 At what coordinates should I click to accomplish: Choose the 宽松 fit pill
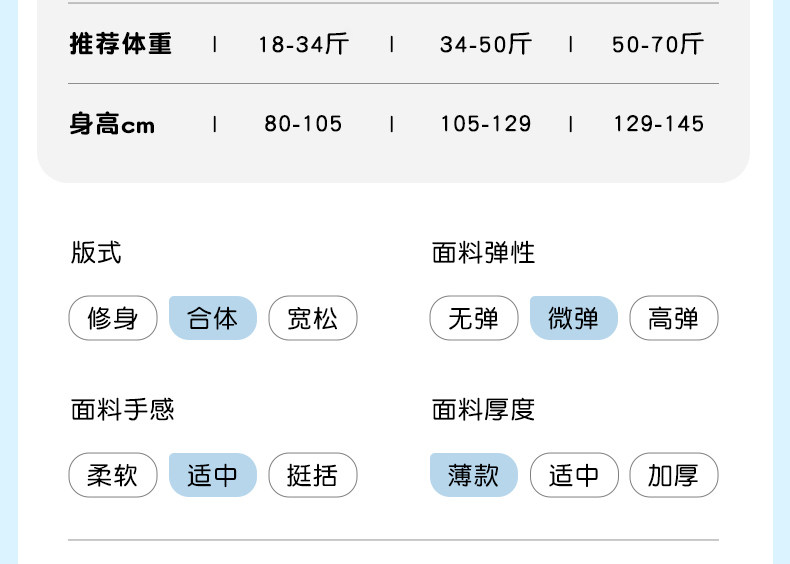click(x=313, y=318)
